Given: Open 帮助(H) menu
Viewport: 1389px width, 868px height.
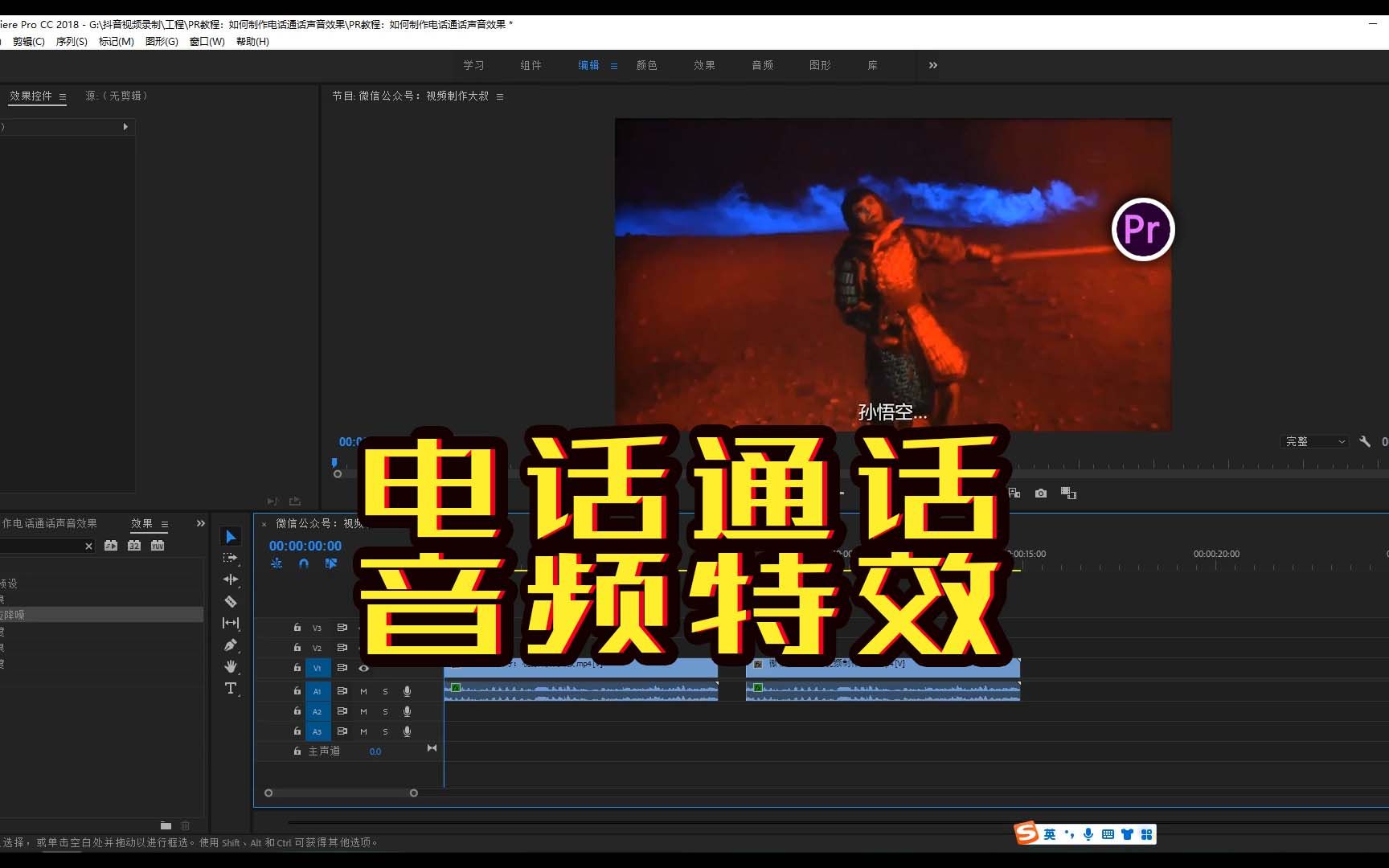Looking at the screenshot, I should click(252, 42).
